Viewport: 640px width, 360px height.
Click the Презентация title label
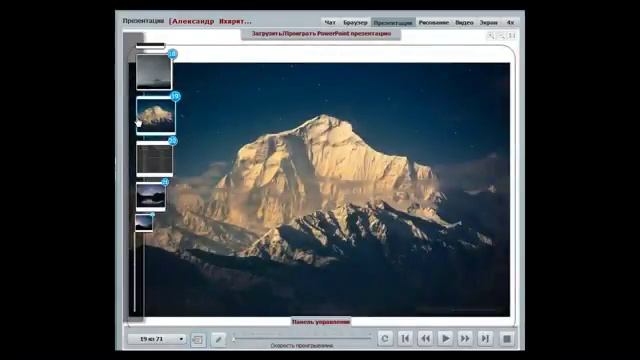pos(143,21)
